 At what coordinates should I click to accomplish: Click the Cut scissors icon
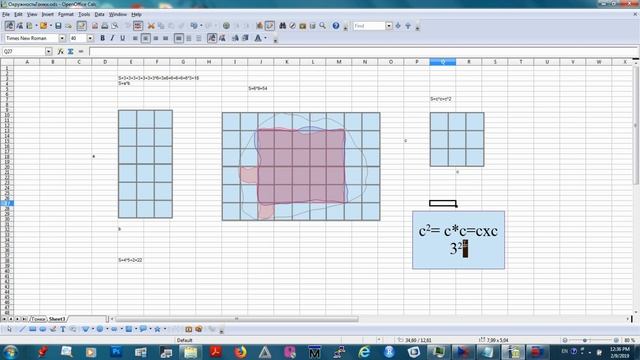coord(151,26)
